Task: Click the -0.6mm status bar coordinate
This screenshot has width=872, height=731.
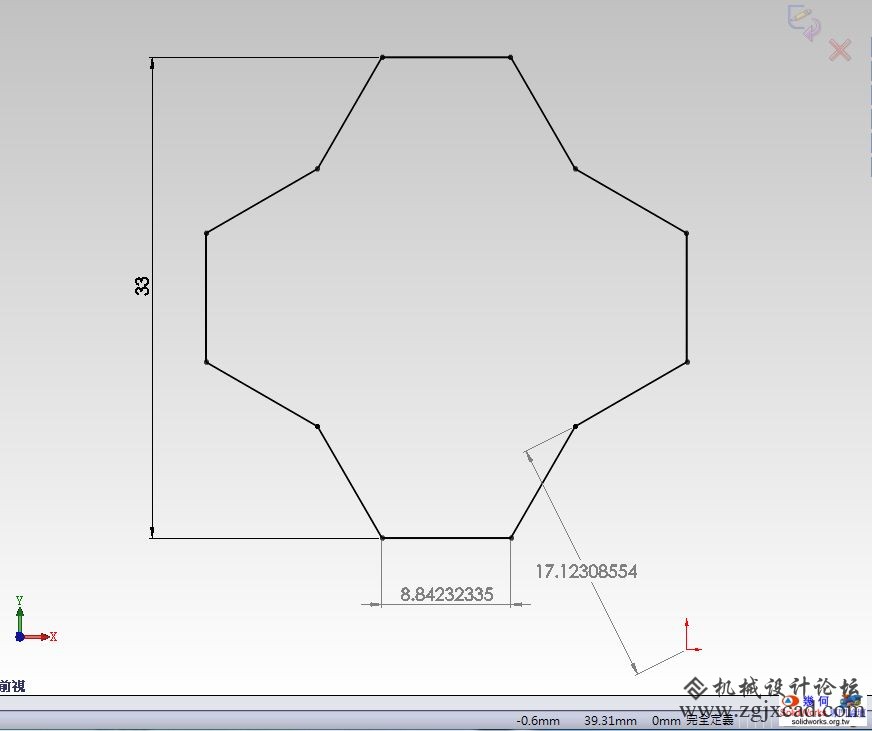Action: click(x=538, y=721)
